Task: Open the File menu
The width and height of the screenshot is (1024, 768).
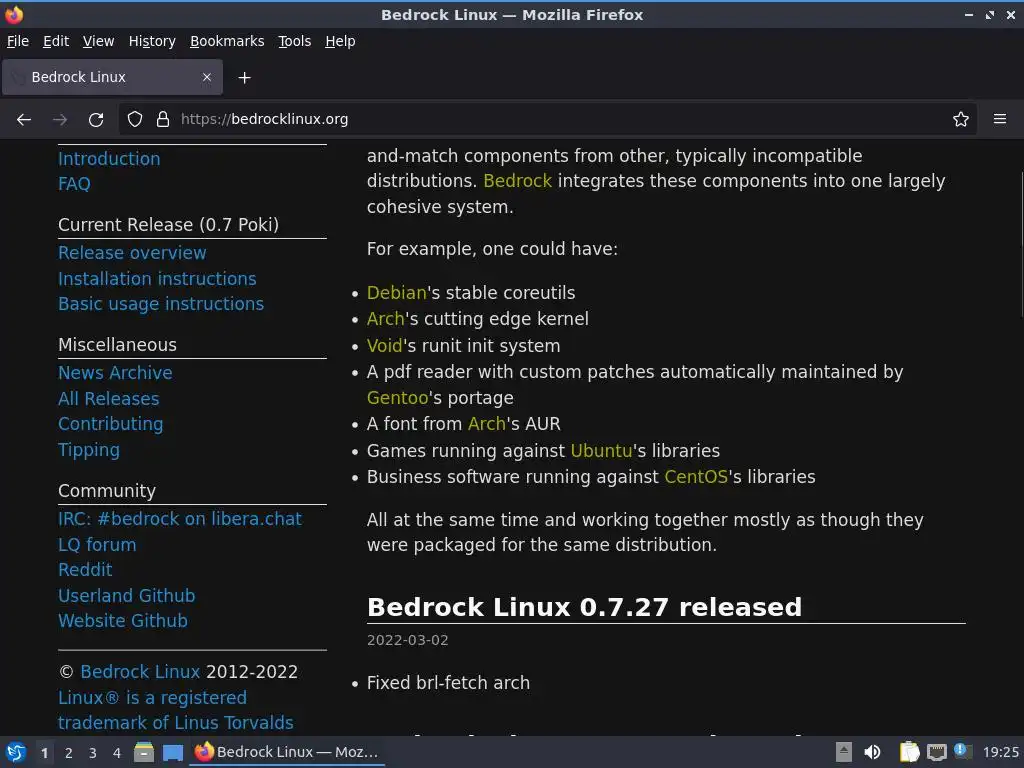Action: pos(18,41)
